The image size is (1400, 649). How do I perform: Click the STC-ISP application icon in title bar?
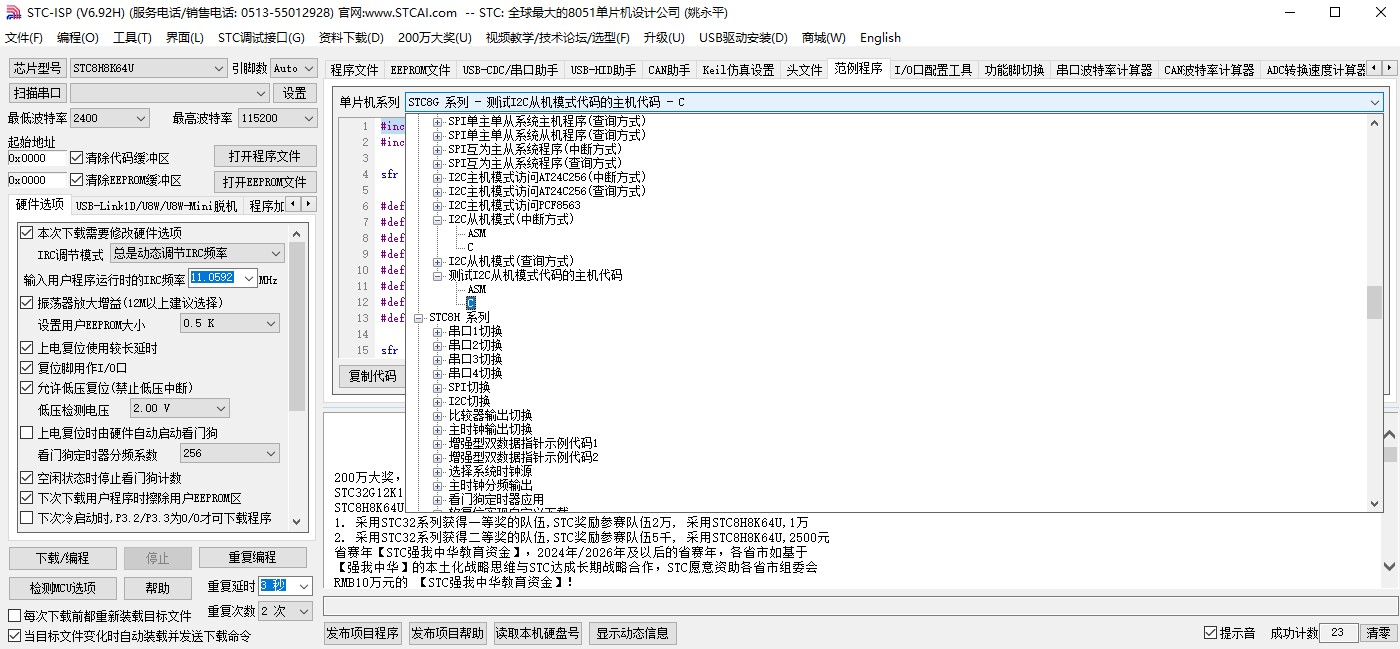[12, 12]
